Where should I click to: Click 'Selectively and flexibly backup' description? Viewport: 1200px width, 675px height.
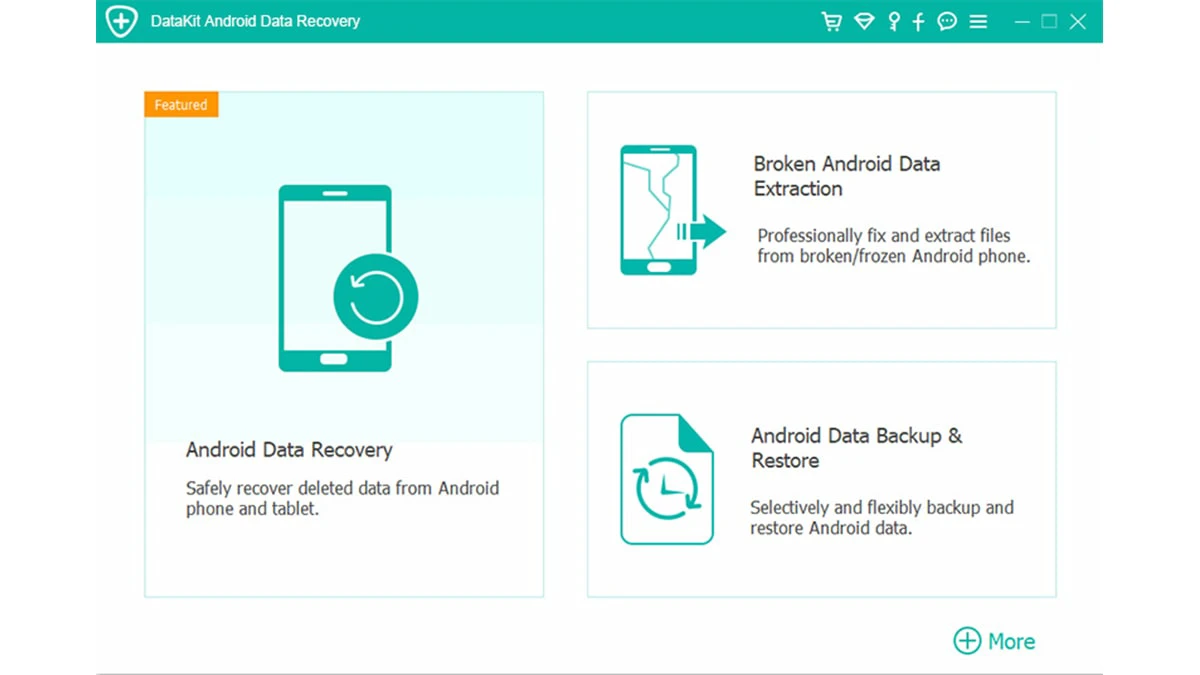[882, 518]
